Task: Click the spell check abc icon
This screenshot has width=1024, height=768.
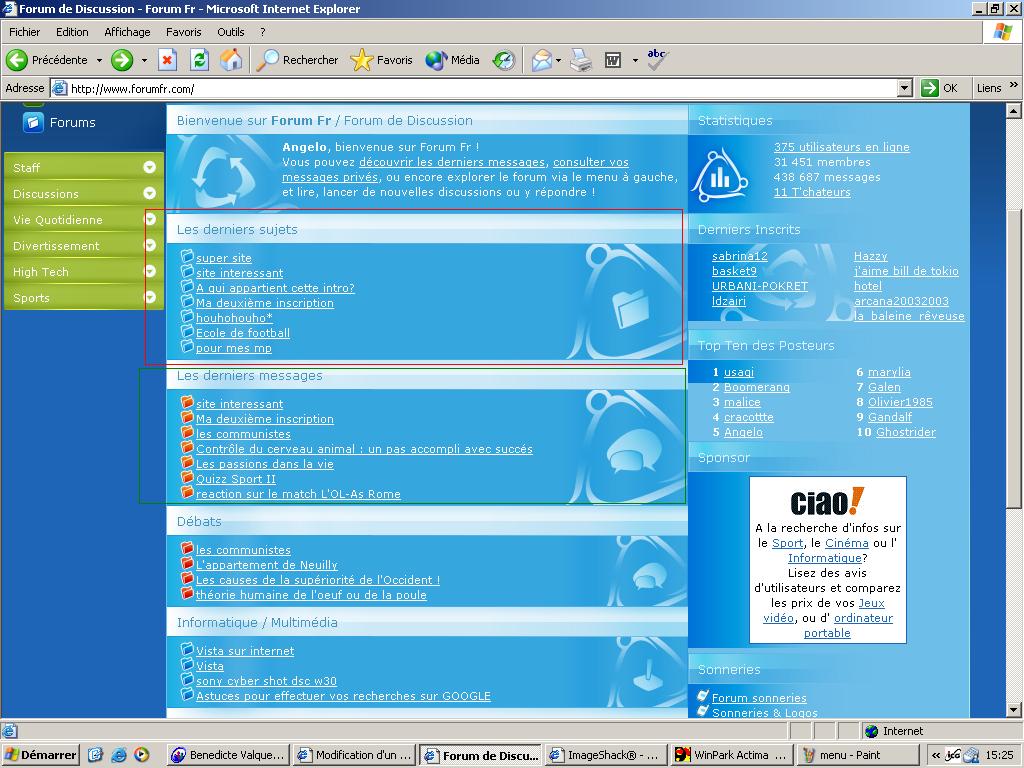Action: pyautogui.click(x=656, y=60)
